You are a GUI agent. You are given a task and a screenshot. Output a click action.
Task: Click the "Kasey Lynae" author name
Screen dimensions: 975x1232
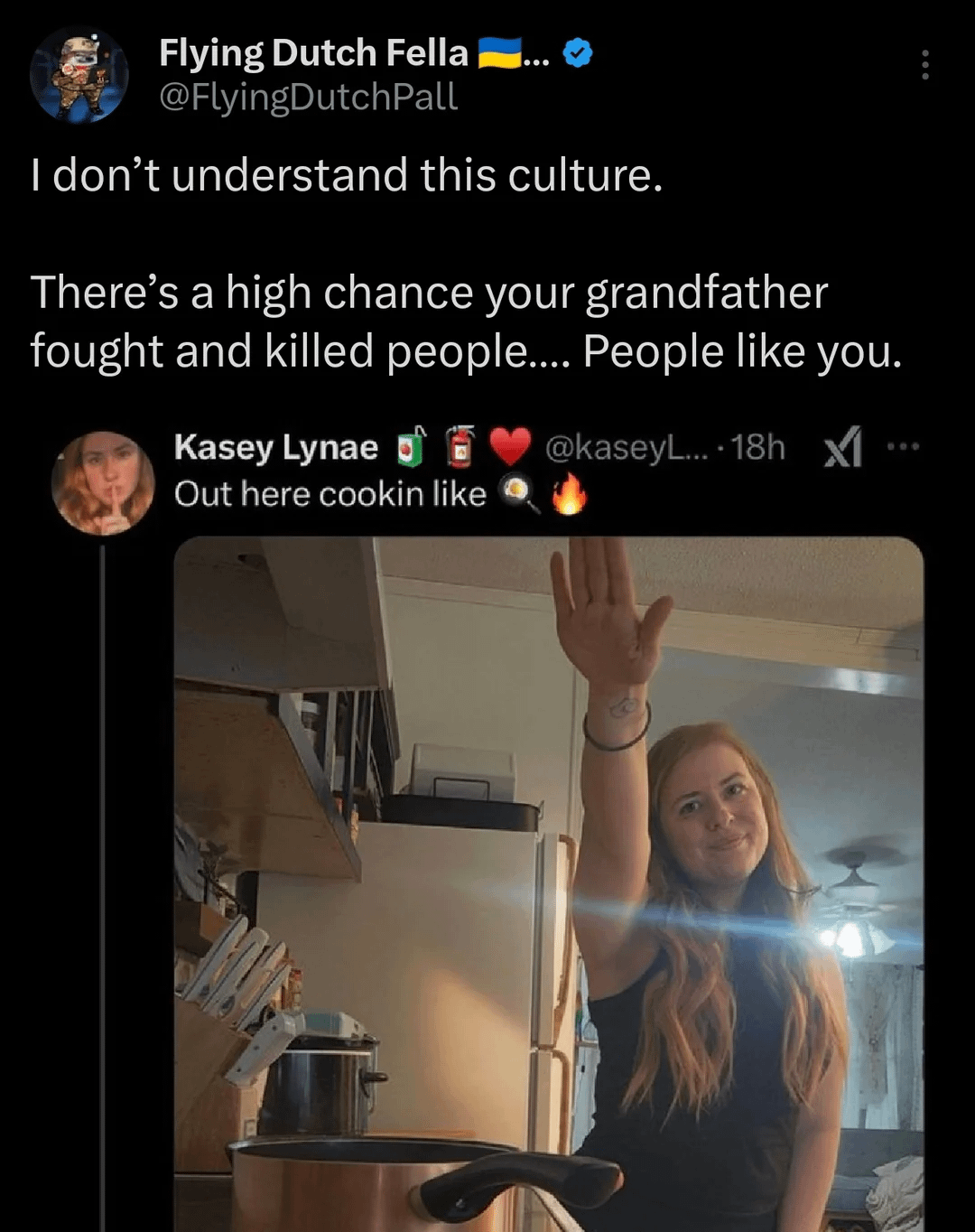(x=275, y=447)
